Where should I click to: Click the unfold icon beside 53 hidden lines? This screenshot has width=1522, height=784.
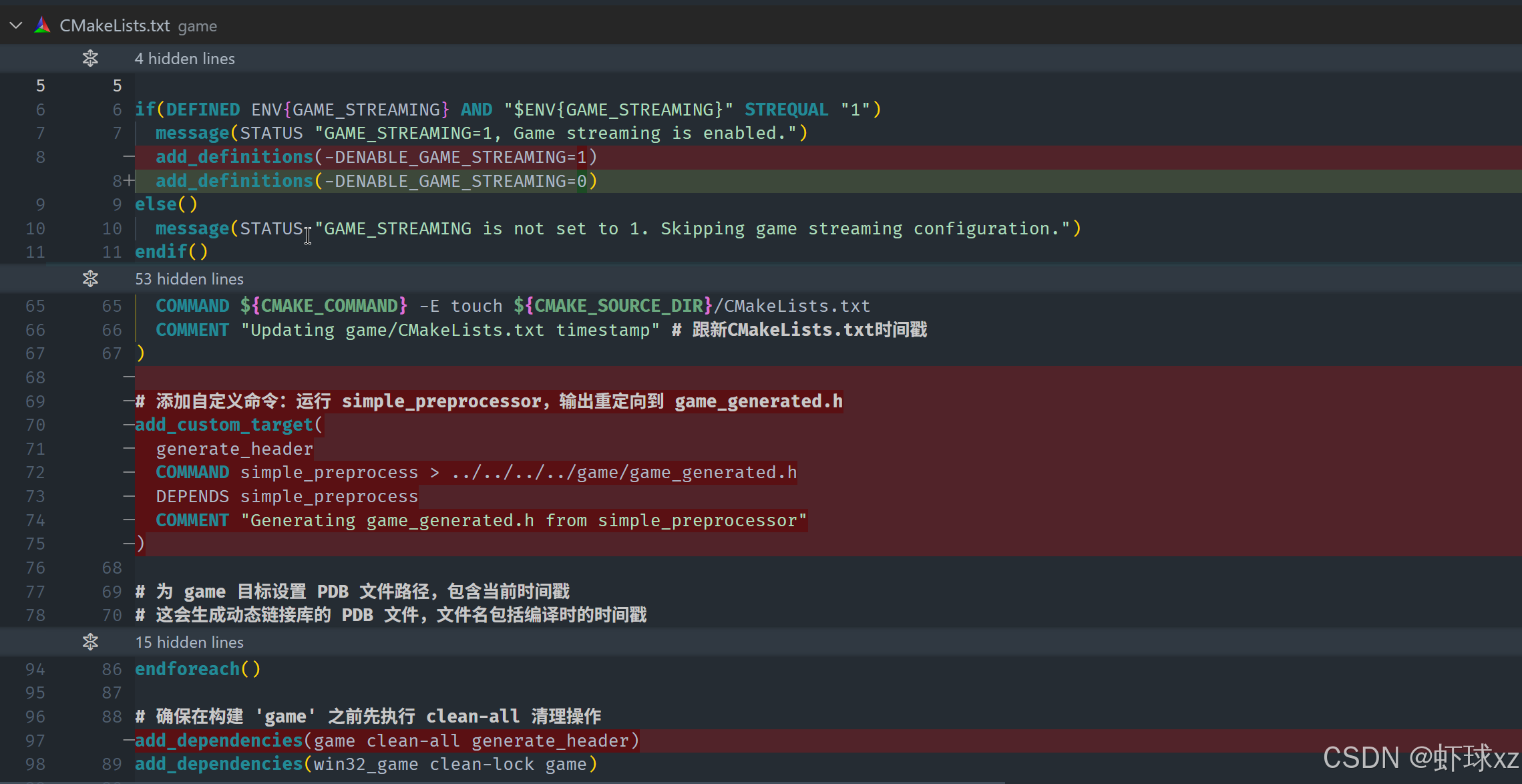(90, 278)
